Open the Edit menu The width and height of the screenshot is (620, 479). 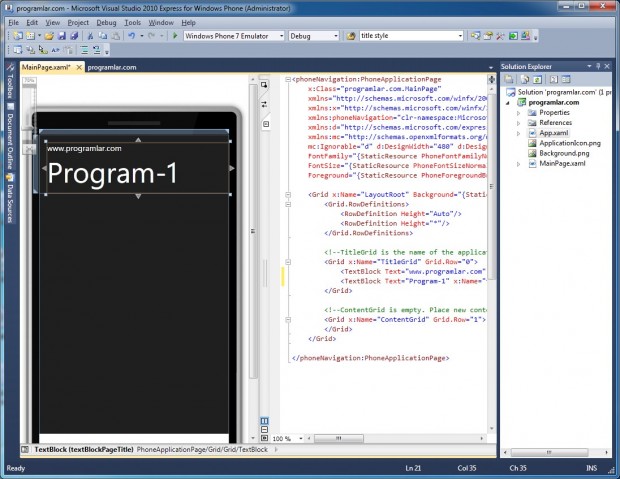pos(32,23)
